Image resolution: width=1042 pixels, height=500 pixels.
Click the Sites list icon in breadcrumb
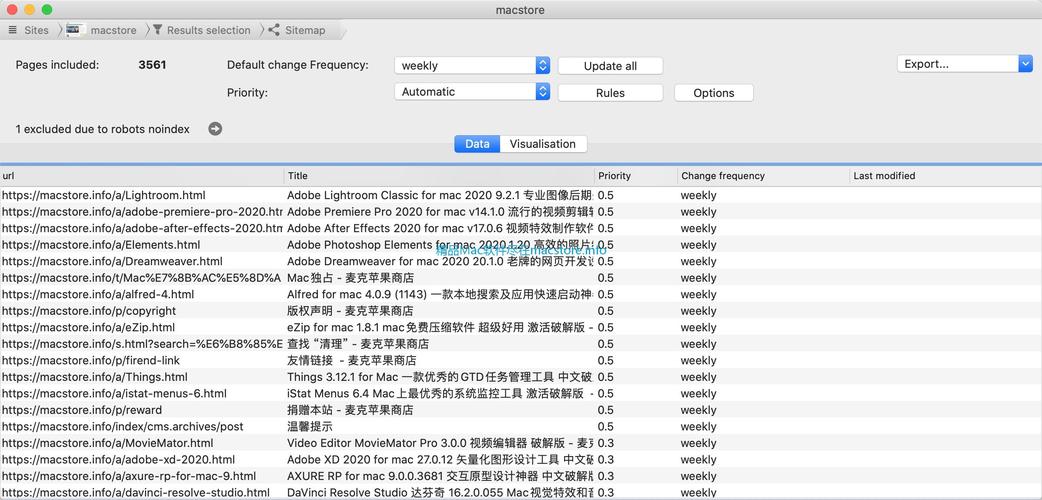pos(13,30)
